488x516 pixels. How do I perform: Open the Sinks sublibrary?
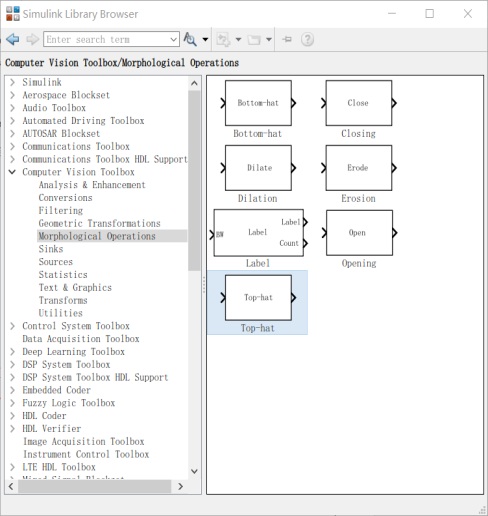pos(51,249)
